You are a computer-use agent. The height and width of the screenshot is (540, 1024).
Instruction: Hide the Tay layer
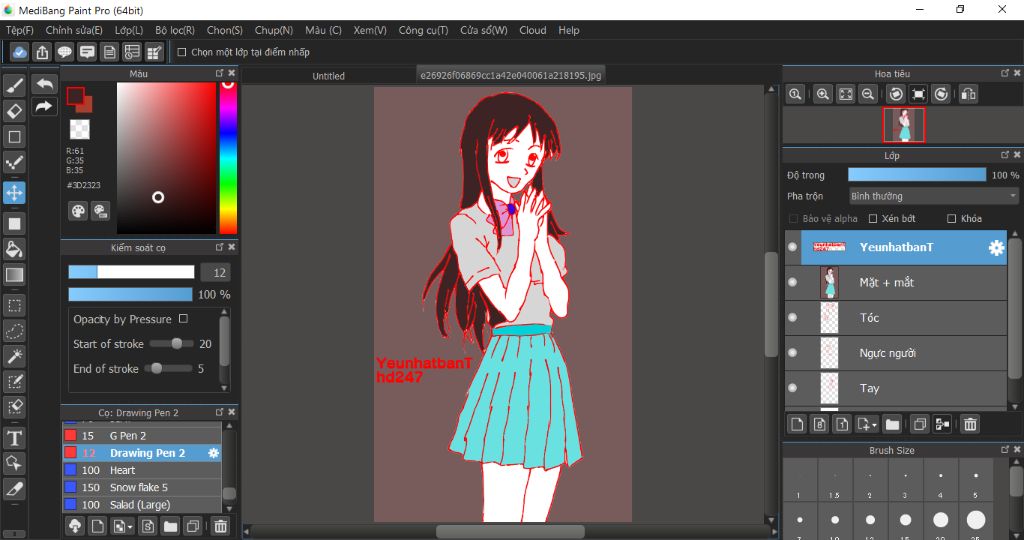tap(793, 388)
